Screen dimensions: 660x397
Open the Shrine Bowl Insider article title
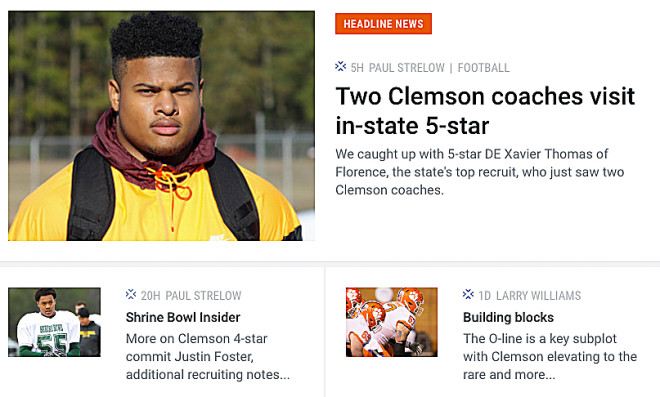(183, 317)
